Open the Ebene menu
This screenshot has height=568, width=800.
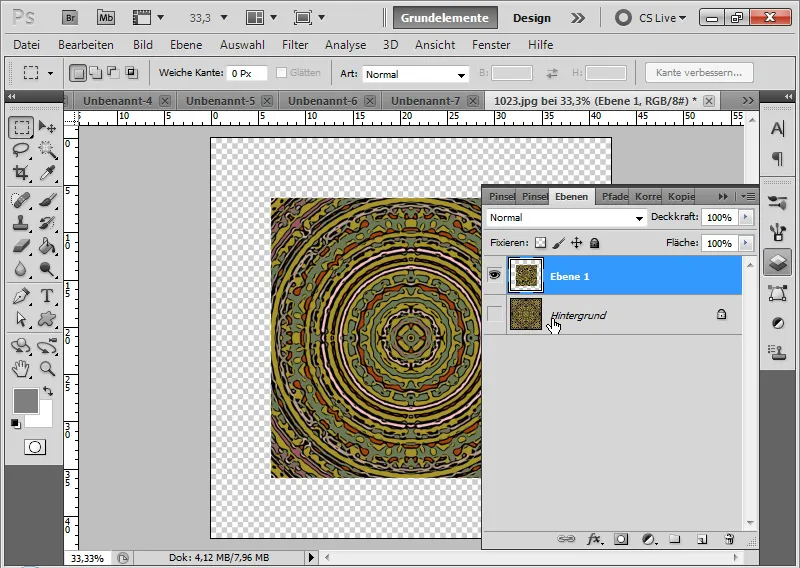point(186,45)
